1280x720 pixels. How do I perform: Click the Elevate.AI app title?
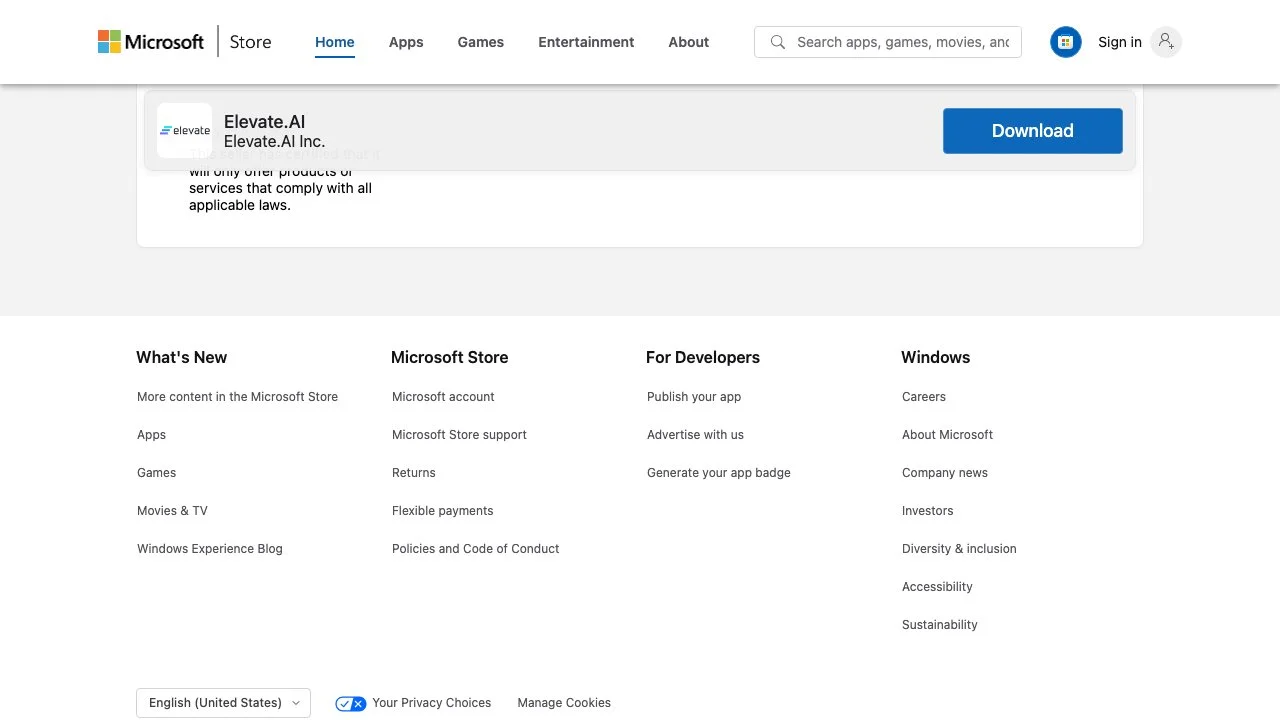coord(265,122)
